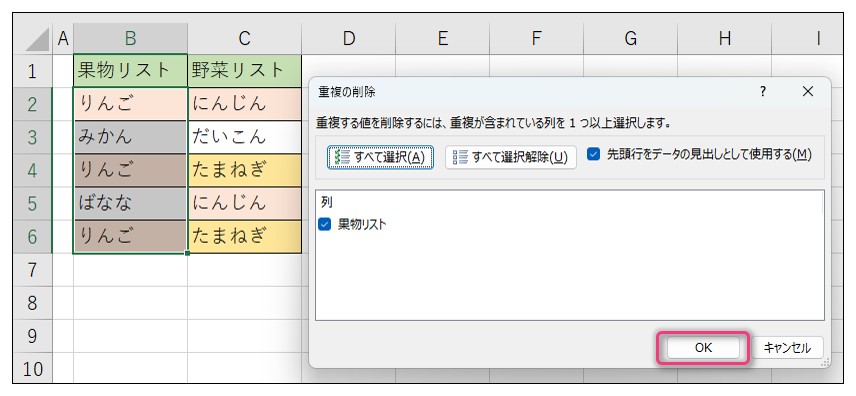Select row 4 header

coord(32,170)
